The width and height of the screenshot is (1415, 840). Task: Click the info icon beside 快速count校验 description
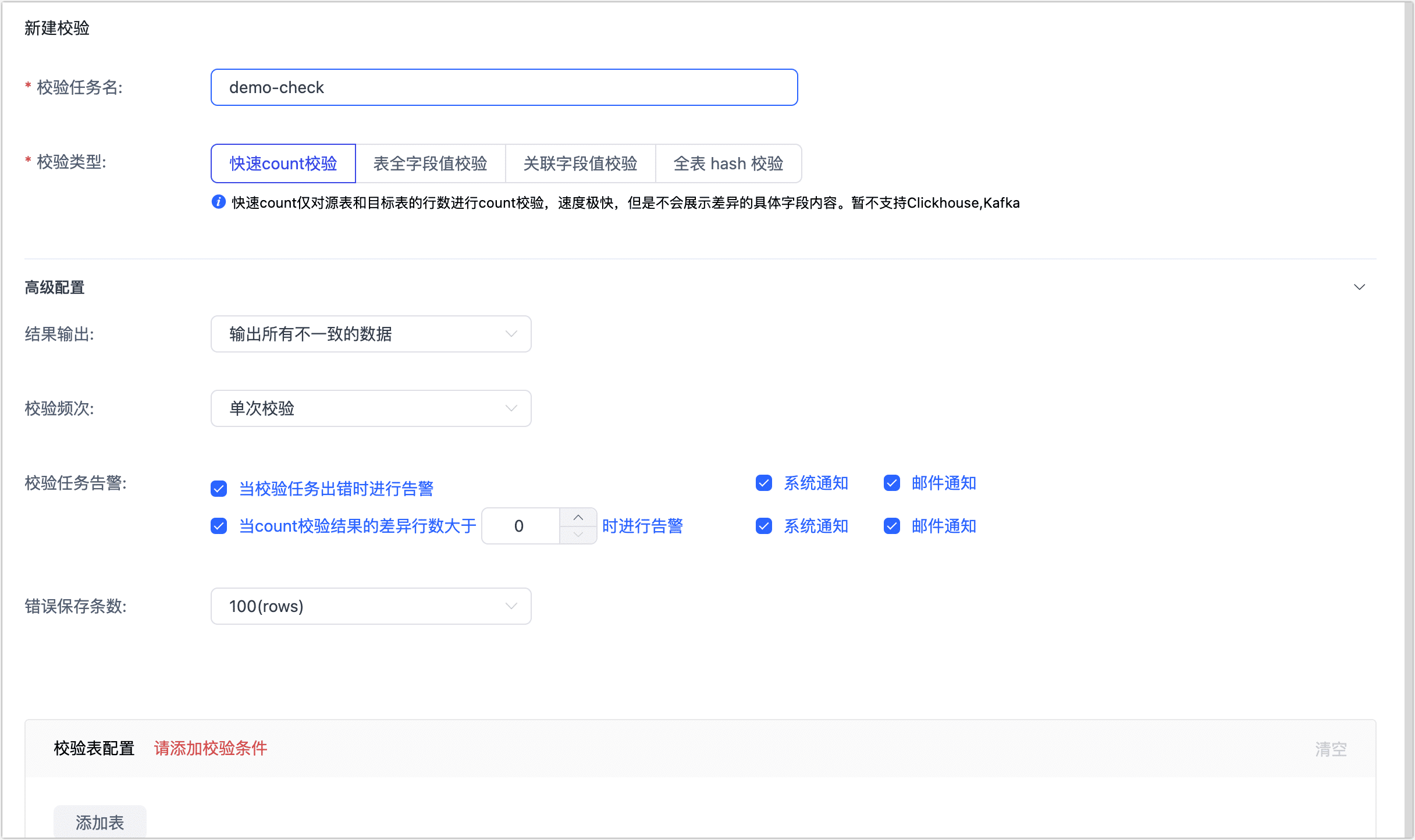pos(218,202)
